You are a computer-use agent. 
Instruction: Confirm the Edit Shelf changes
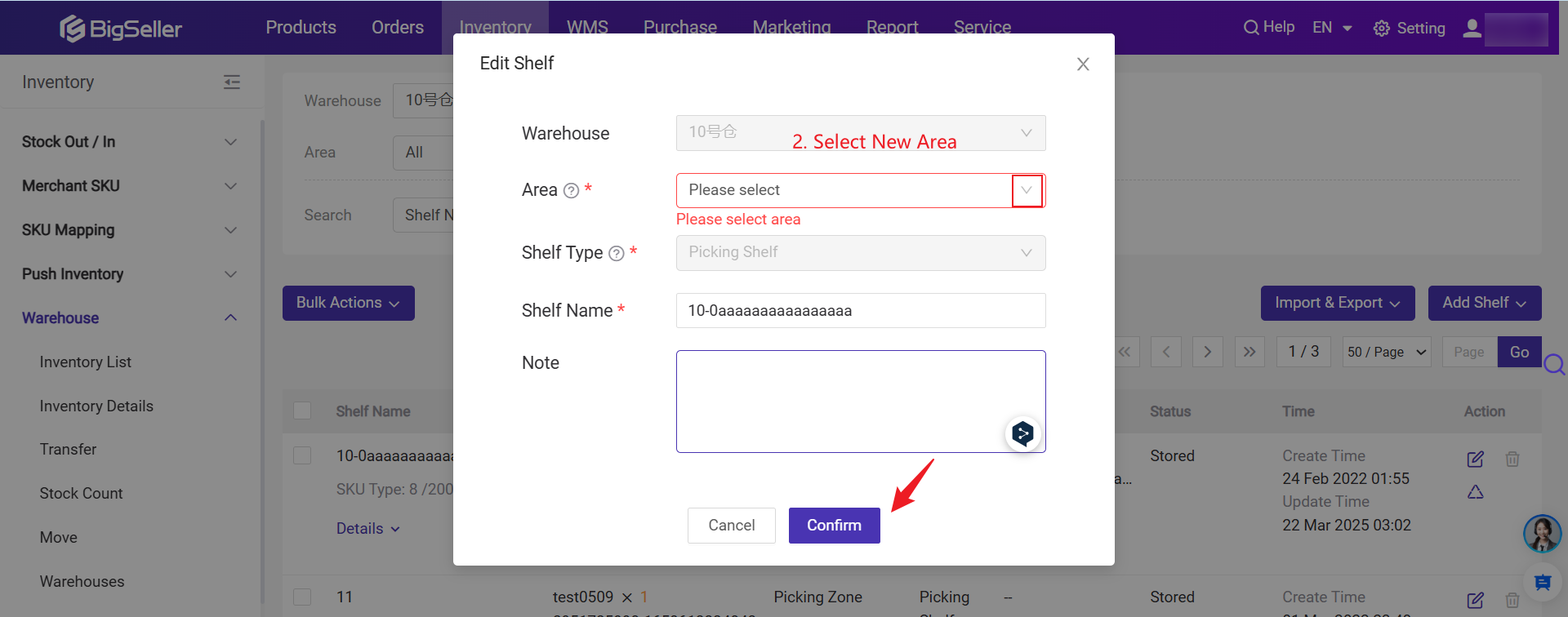(x=834, y=526)
